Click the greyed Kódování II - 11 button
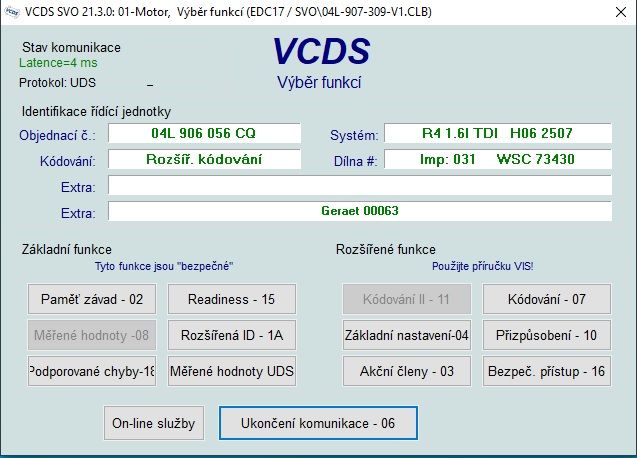The width and height of the screenshot is (637, 458). point(406,300)
